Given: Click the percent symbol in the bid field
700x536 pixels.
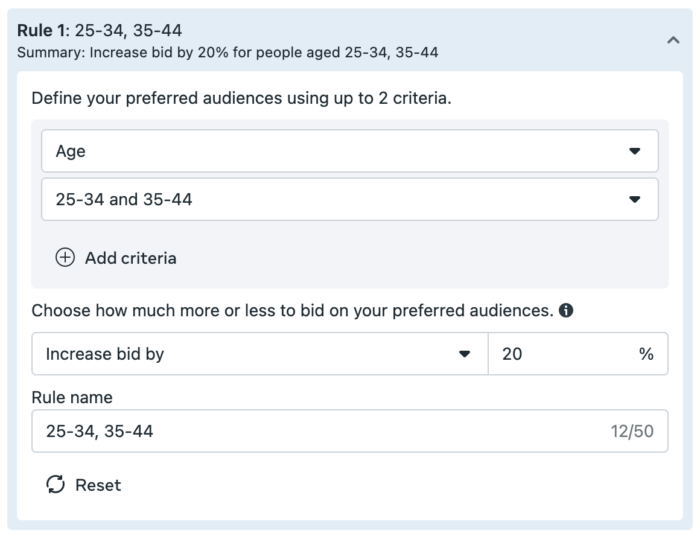Looking at the screenshot, I should coord(646,354).
